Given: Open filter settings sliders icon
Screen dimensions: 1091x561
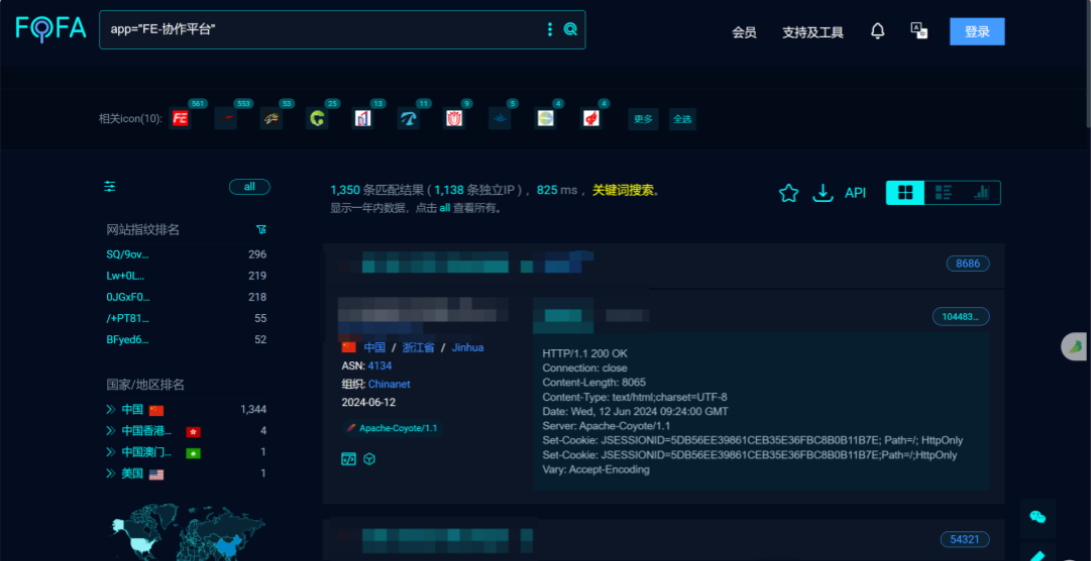Looking at the screenshot, I should [x=110, y=186].
